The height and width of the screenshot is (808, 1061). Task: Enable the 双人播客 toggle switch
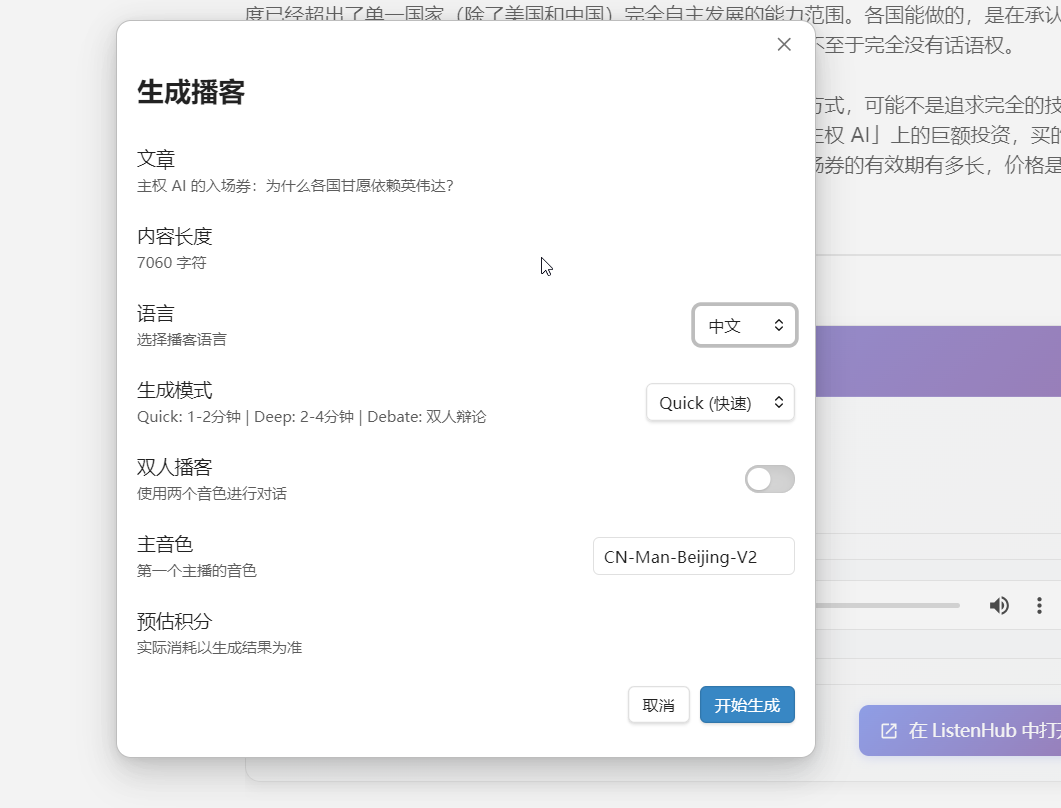769,479
